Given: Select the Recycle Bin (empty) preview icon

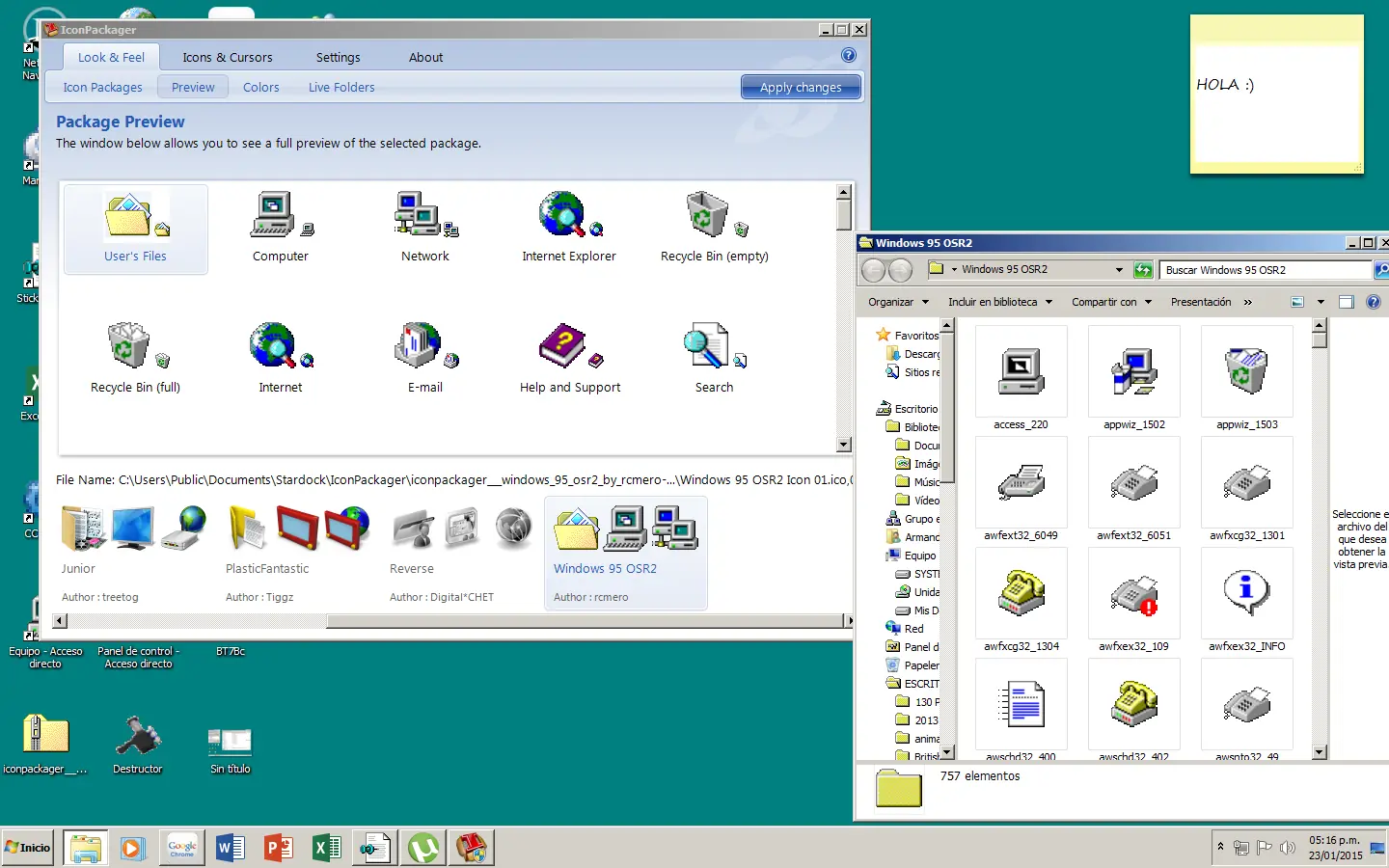Looking at the screenshot, I should coord(715,229).
